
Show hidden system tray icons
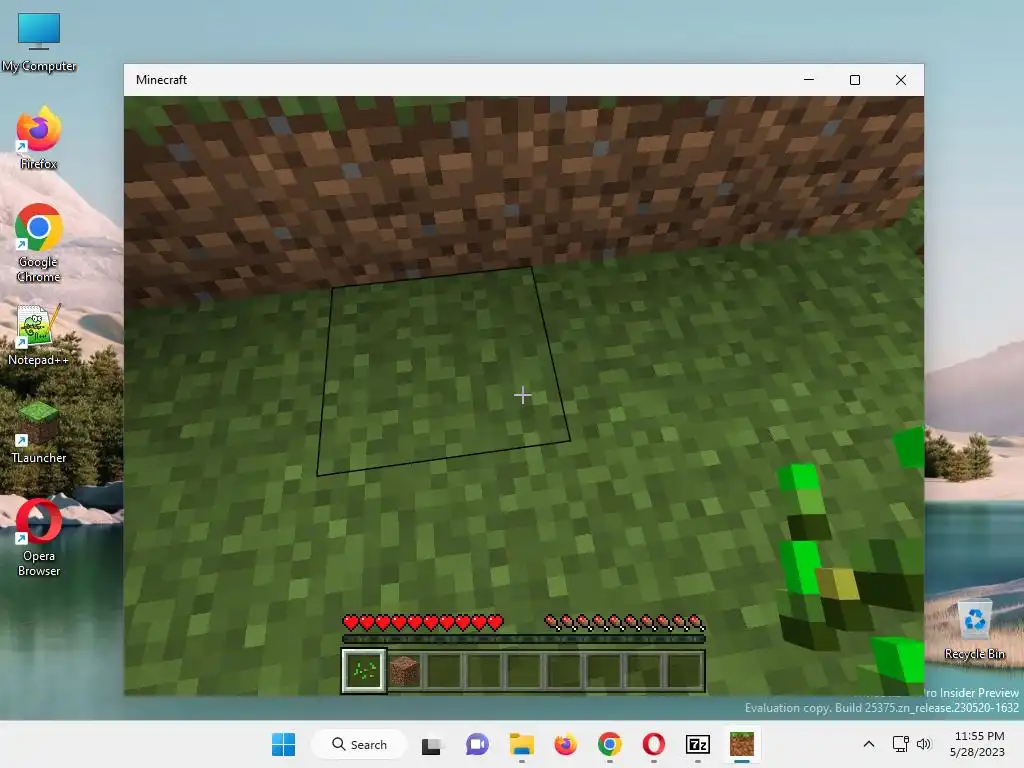(869, 744)
